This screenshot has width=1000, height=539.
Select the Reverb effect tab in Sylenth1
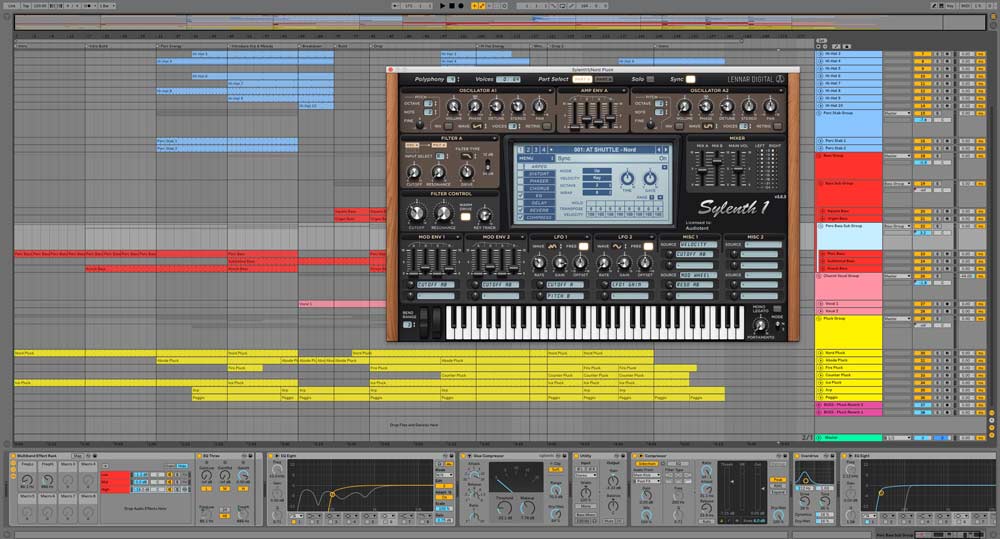(x=539, y=211)
